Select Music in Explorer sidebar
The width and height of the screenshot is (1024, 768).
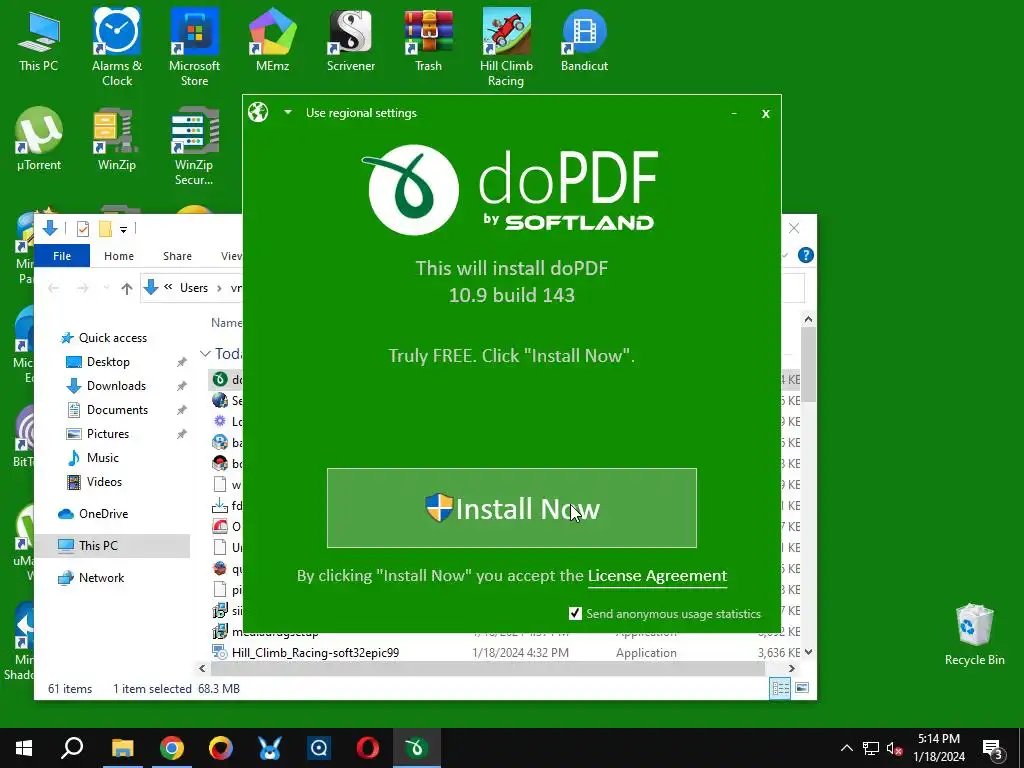[103, 458]
